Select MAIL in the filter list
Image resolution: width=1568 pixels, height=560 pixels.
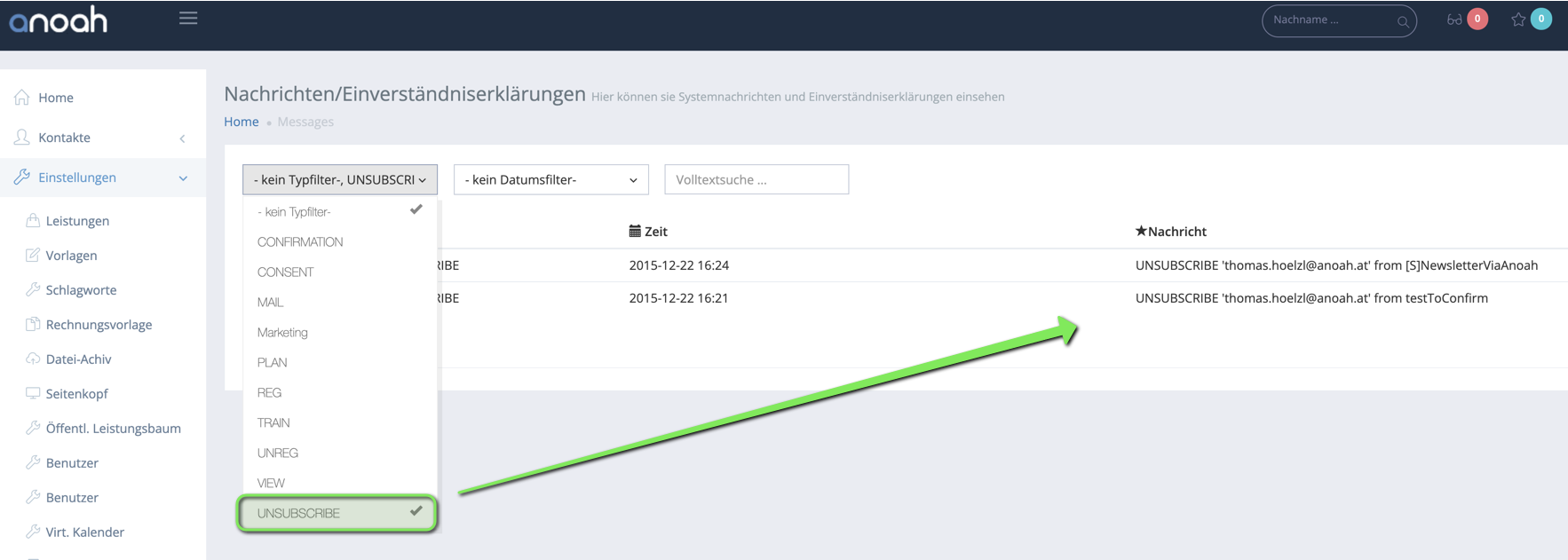click(x=271, y=303)
